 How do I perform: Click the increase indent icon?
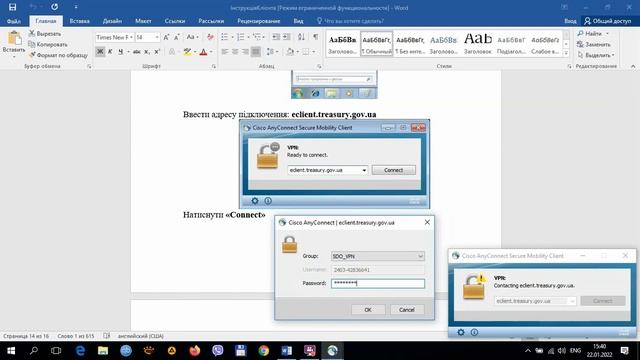tap(287, 37)
